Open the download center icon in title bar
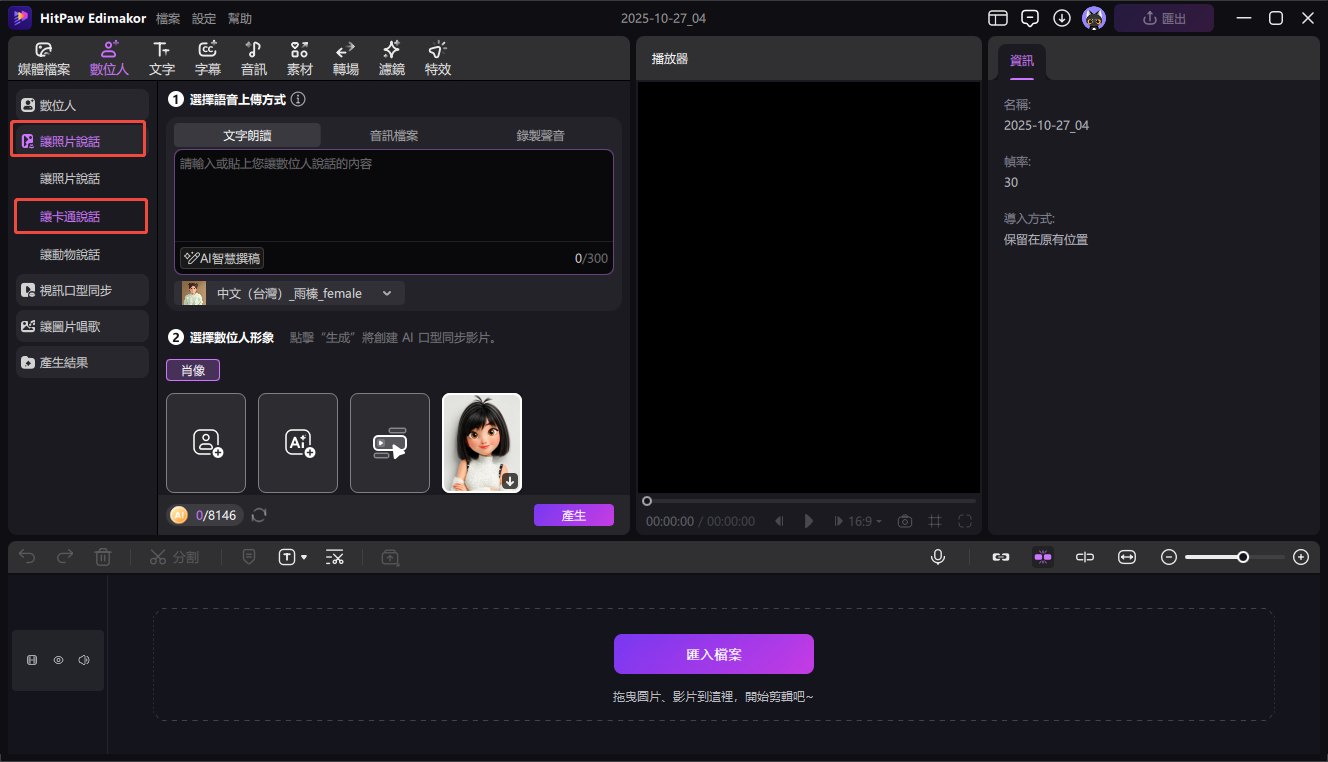The width and height of the screenshot is (1328, 762). tap(1062, 18)
